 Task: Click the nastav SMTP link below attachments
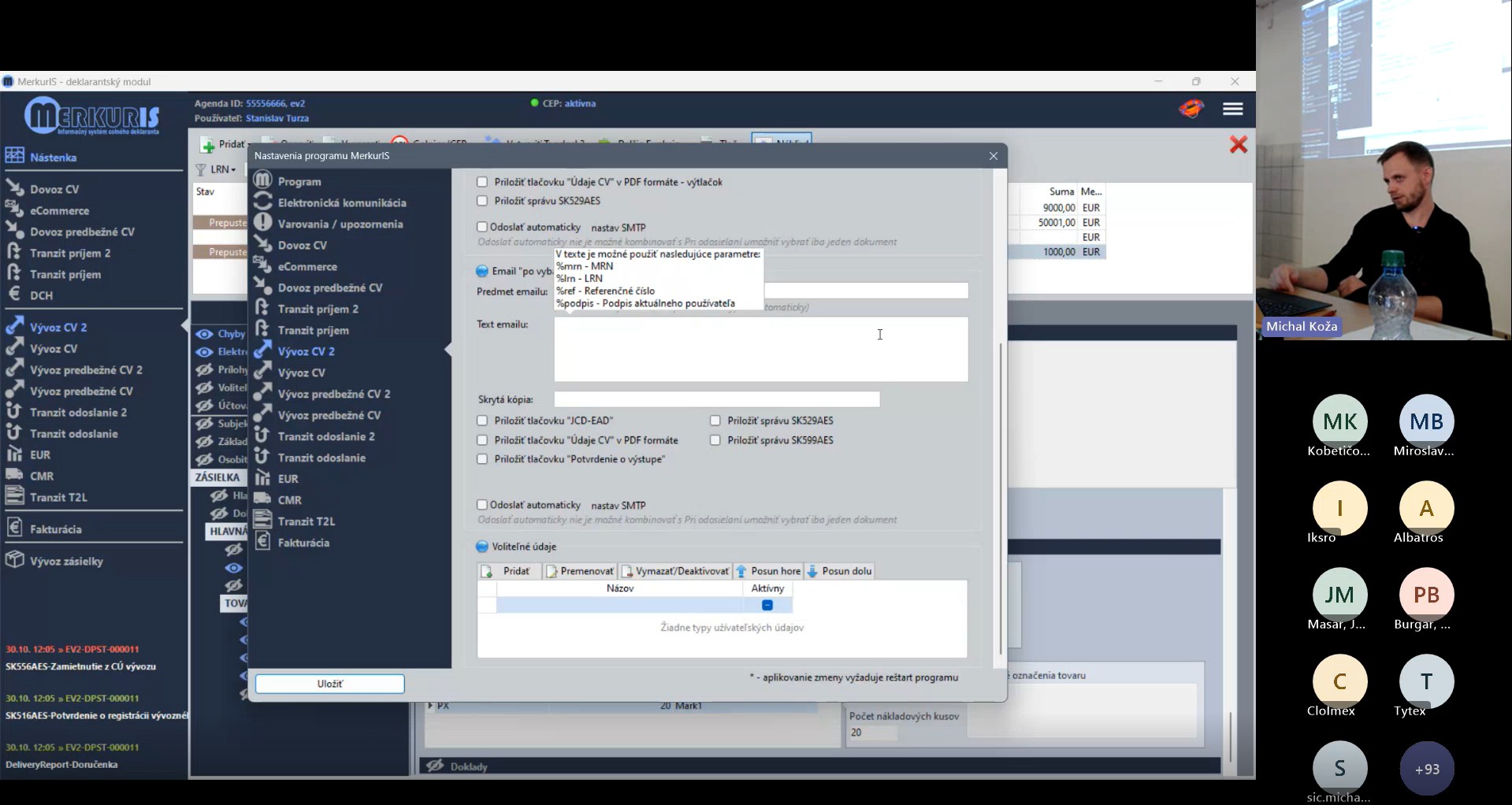click(x=618, y=505)
